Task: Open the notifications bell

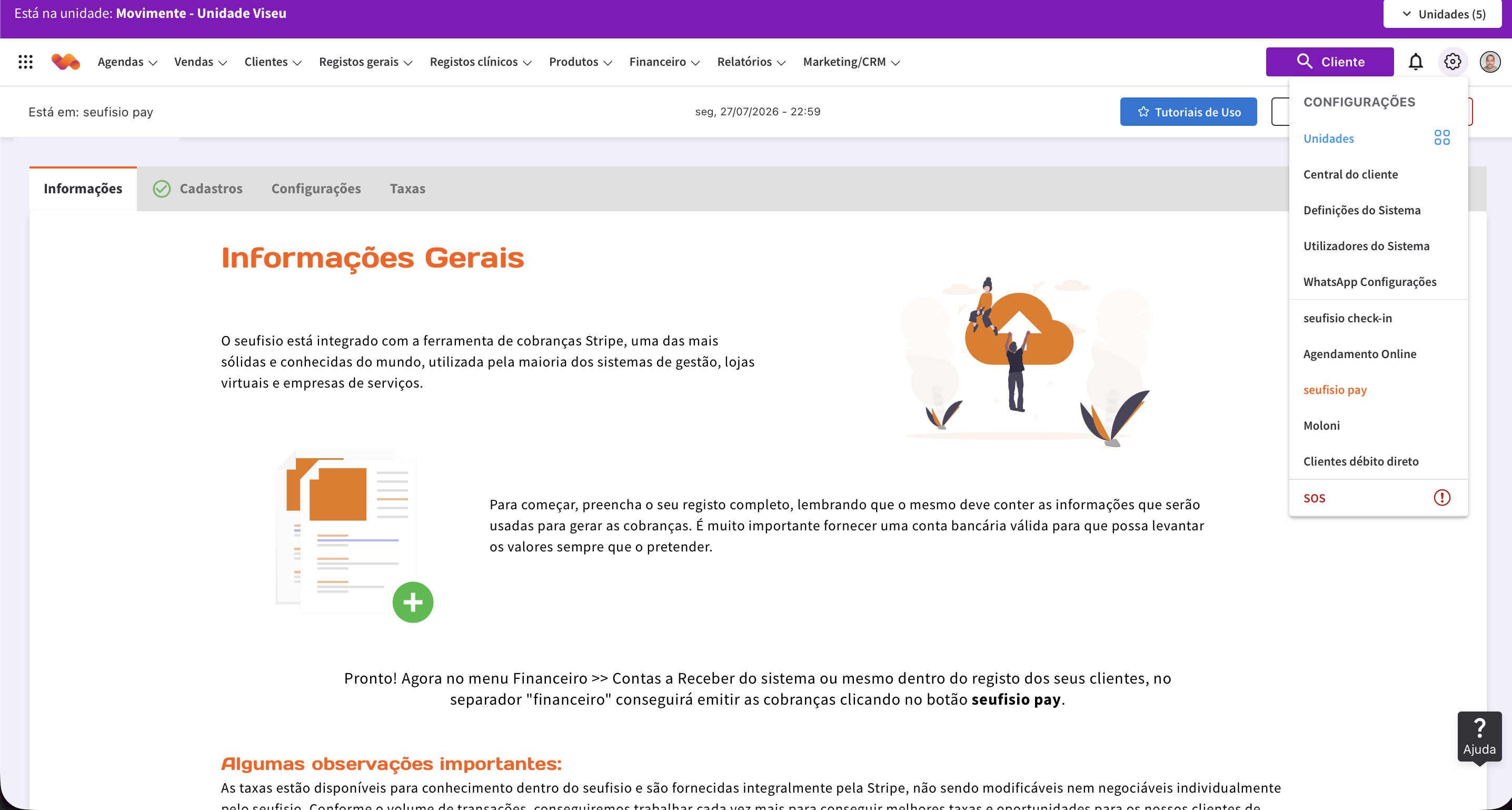Action: click(1415, 62)
